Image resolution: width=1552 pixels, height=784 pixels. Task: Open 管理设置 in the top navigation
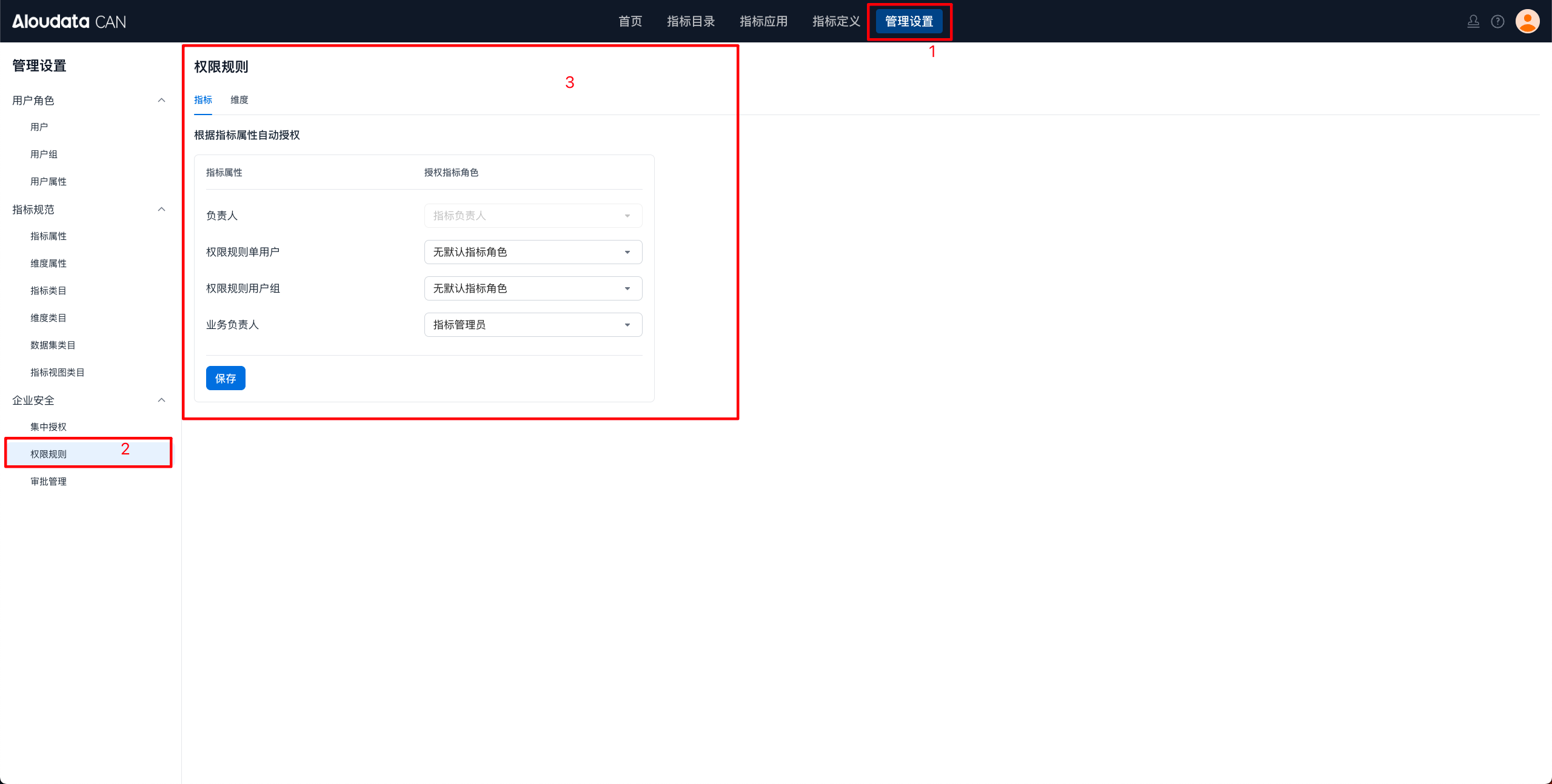pyautogui.click(x=909, y=22)
